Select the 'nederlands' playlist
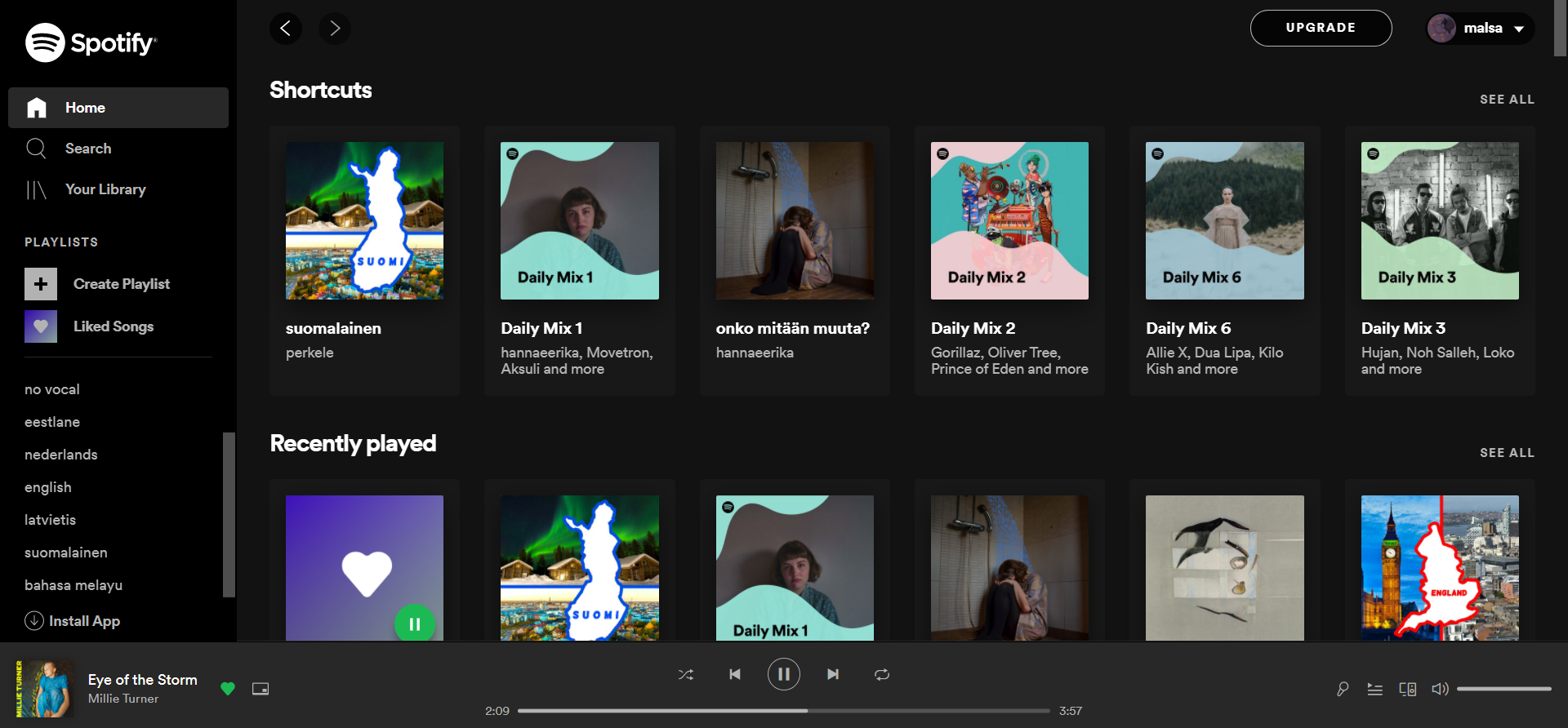 (x=61, y=455)
